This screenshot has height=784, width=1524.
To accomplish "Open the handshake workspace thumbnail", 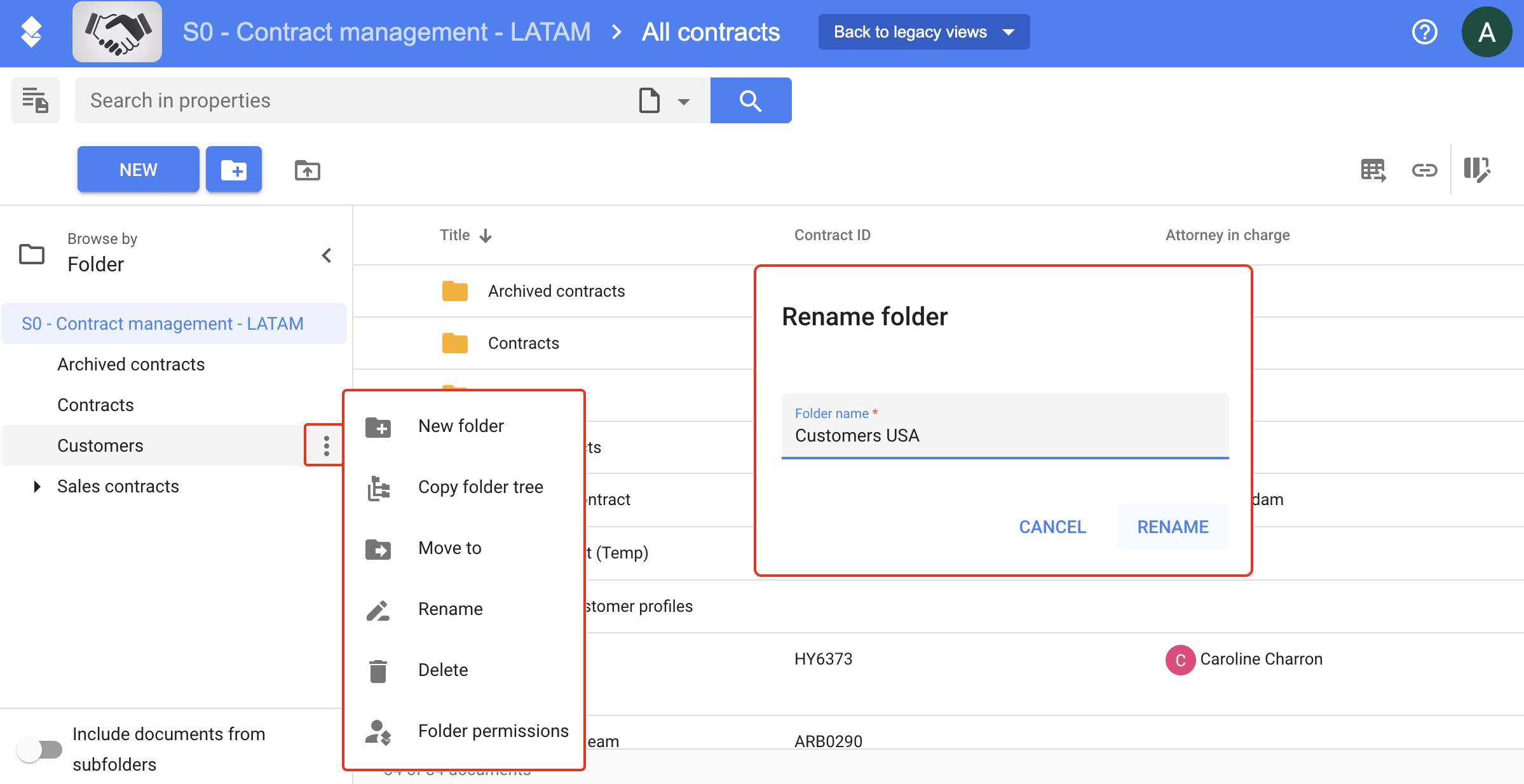I will tap(117, 32).
